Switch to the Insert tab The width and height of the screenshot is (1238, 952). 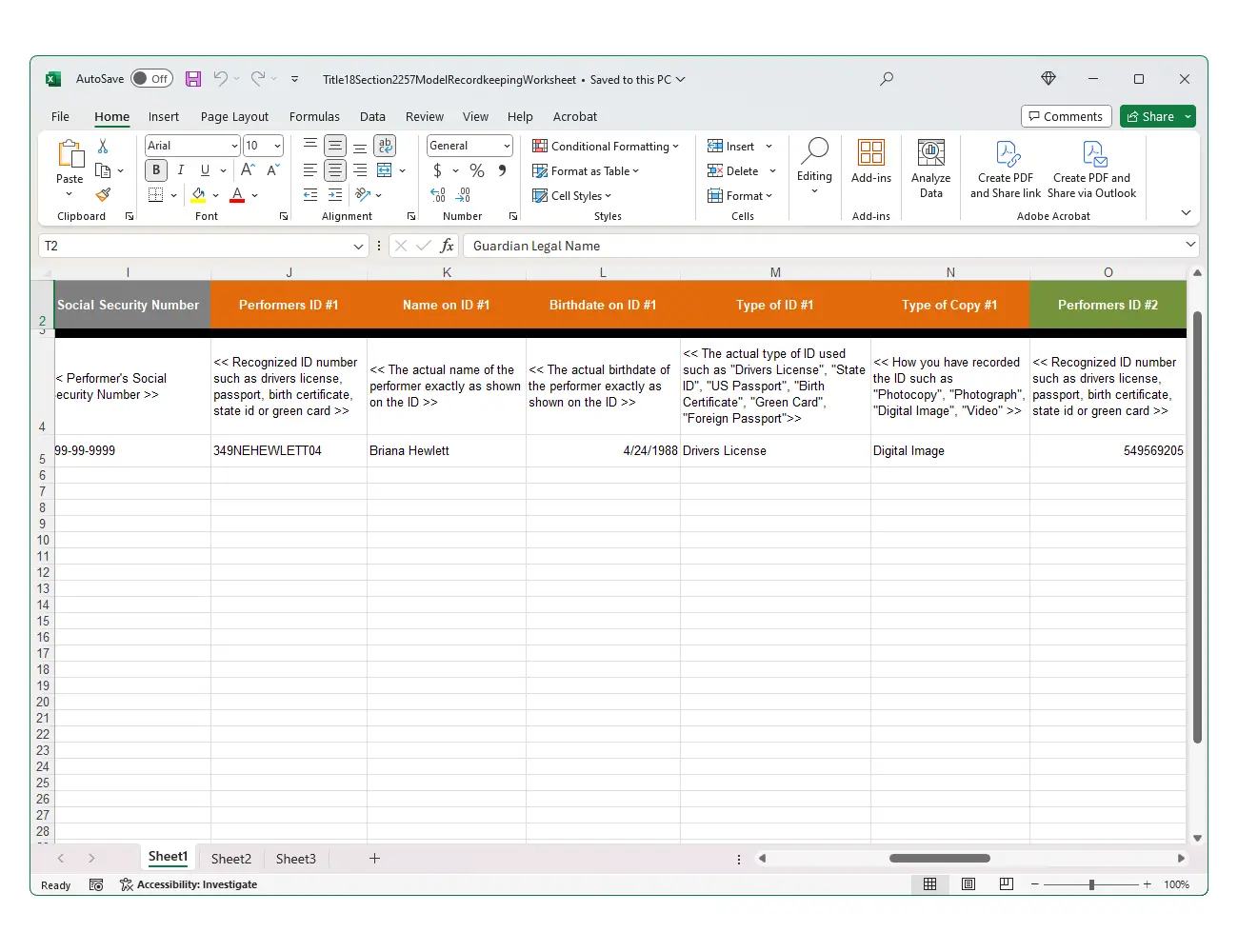(164, 116)
